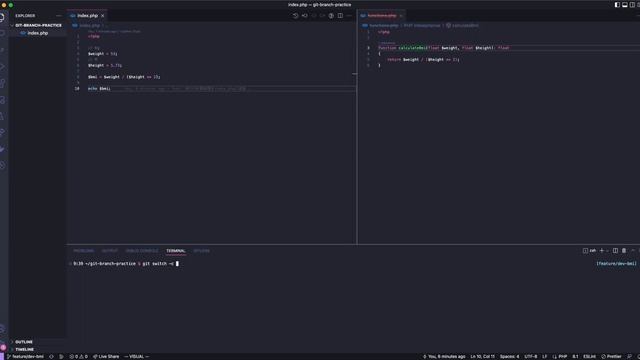Open the Explorer view in activity bar
Image resolution: width=640 pixels, height=360 pixels.
click(2, 17)
